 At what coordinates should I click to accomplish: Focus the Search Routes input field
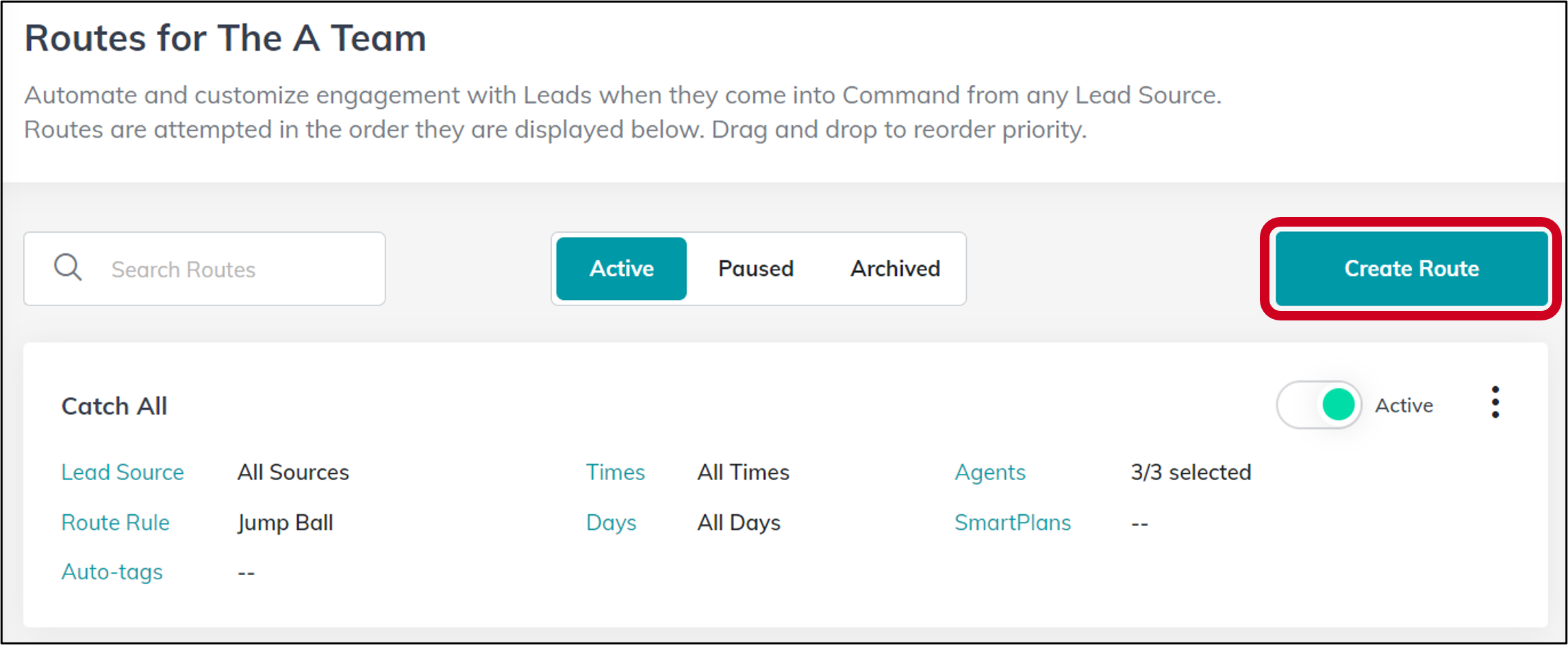click(205, 268)
